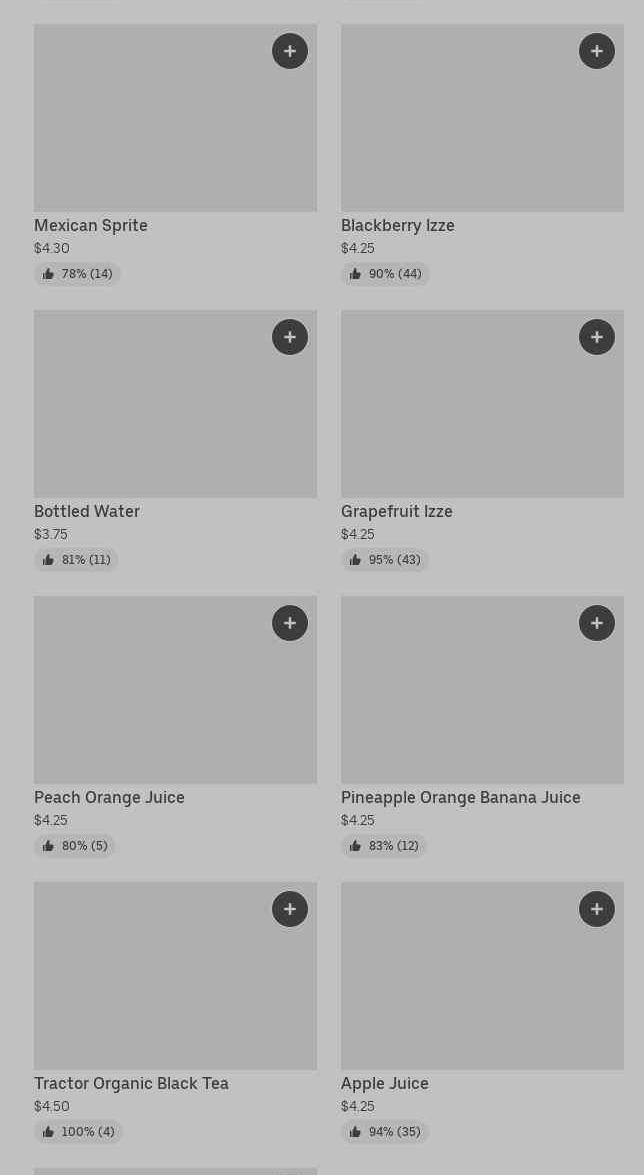Click plus icon on Bottled Water

[290, 337]
